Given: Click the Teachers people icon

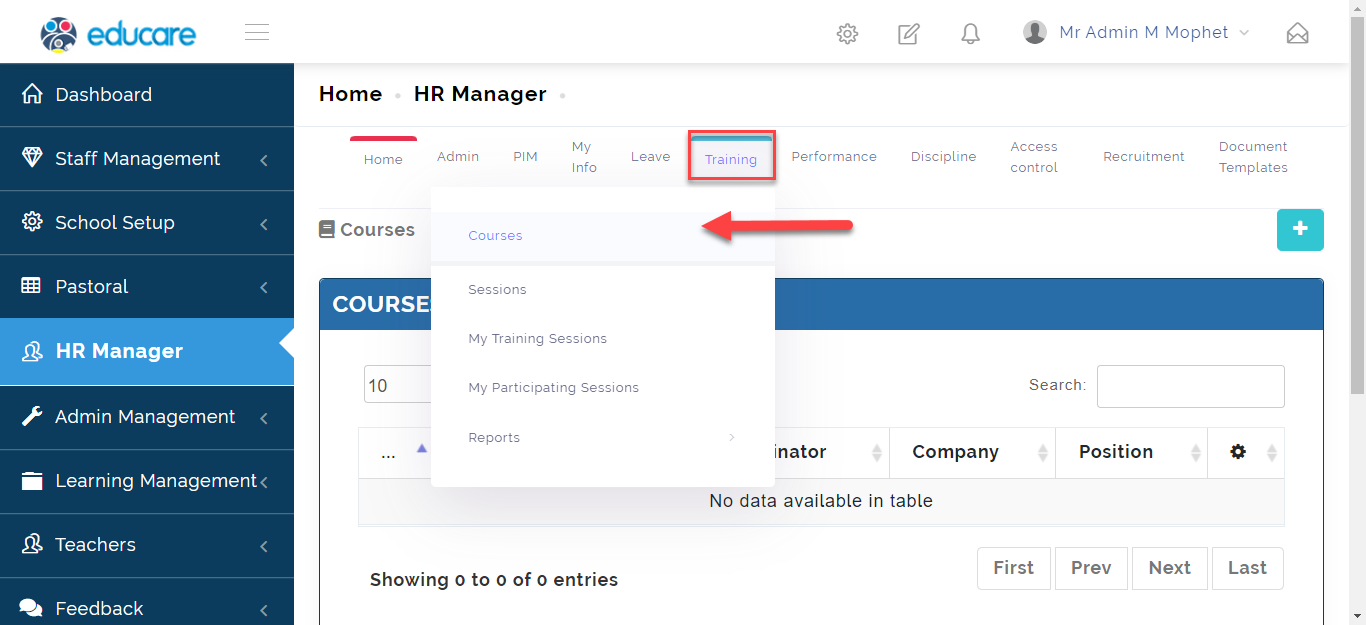Looking at the screenshot, I should (32, 544).
